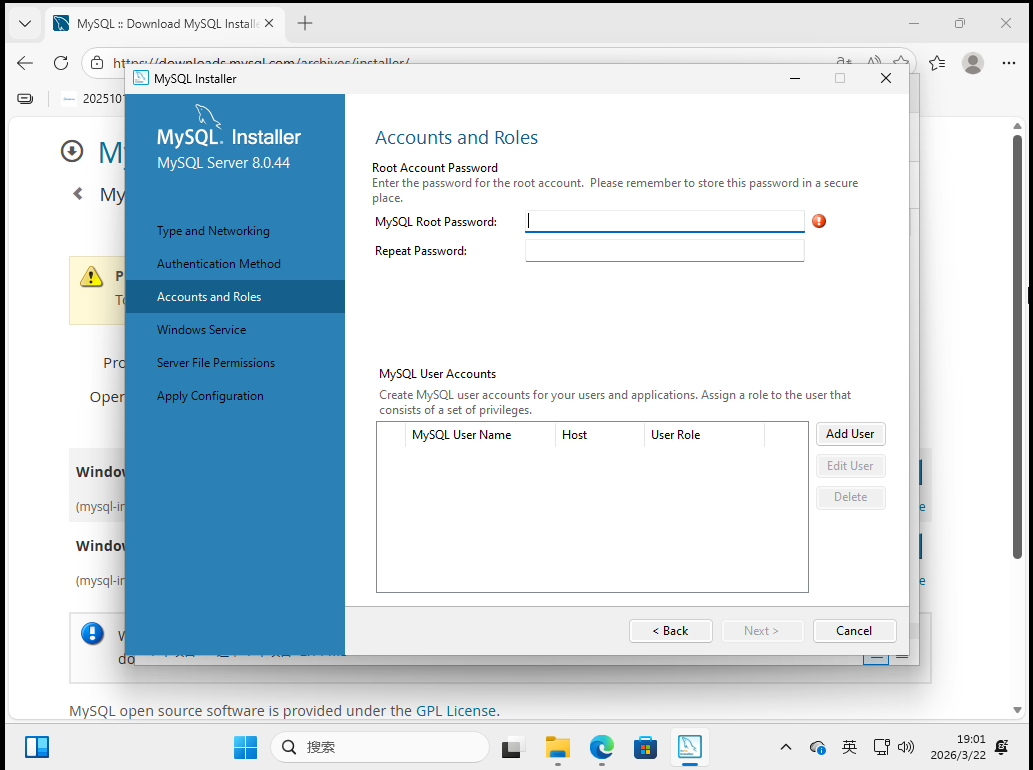Open the Edge favorites list icon
Viewport: 1033px width, 770px height.
937,63
